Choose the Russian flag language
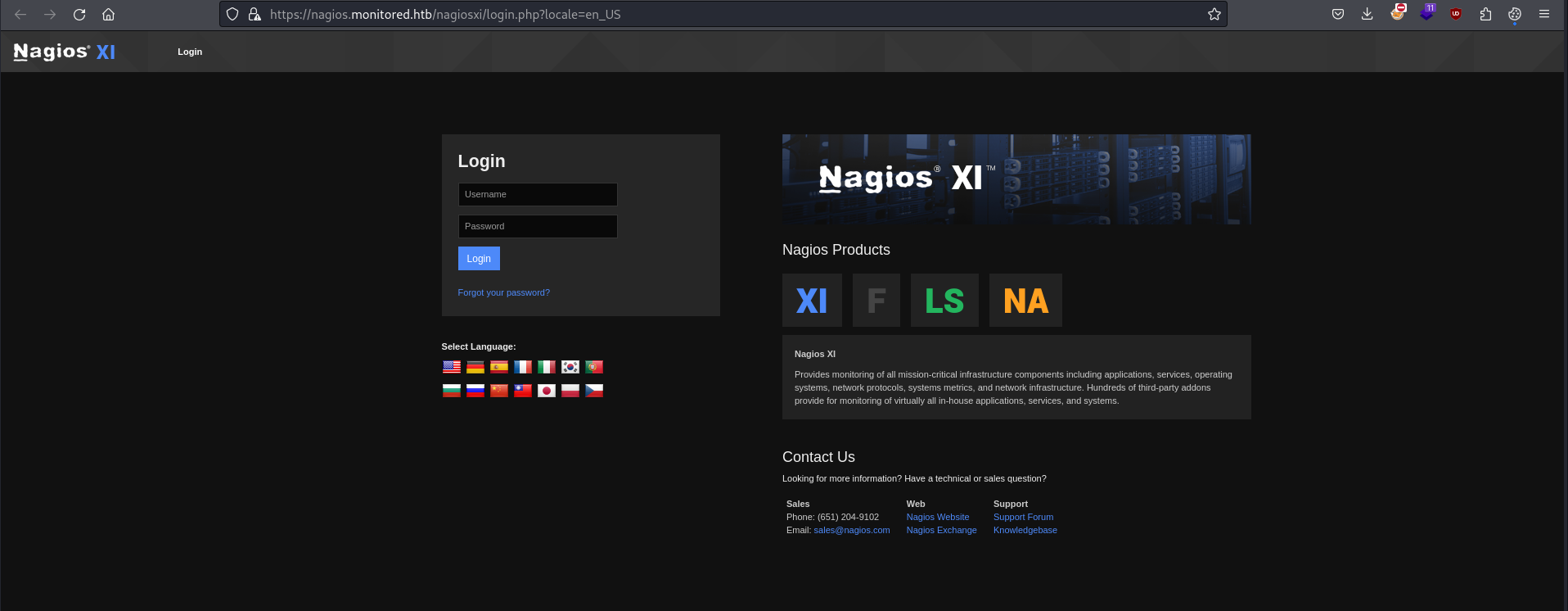The image size is (1568, 611). [x=475, y=391]
